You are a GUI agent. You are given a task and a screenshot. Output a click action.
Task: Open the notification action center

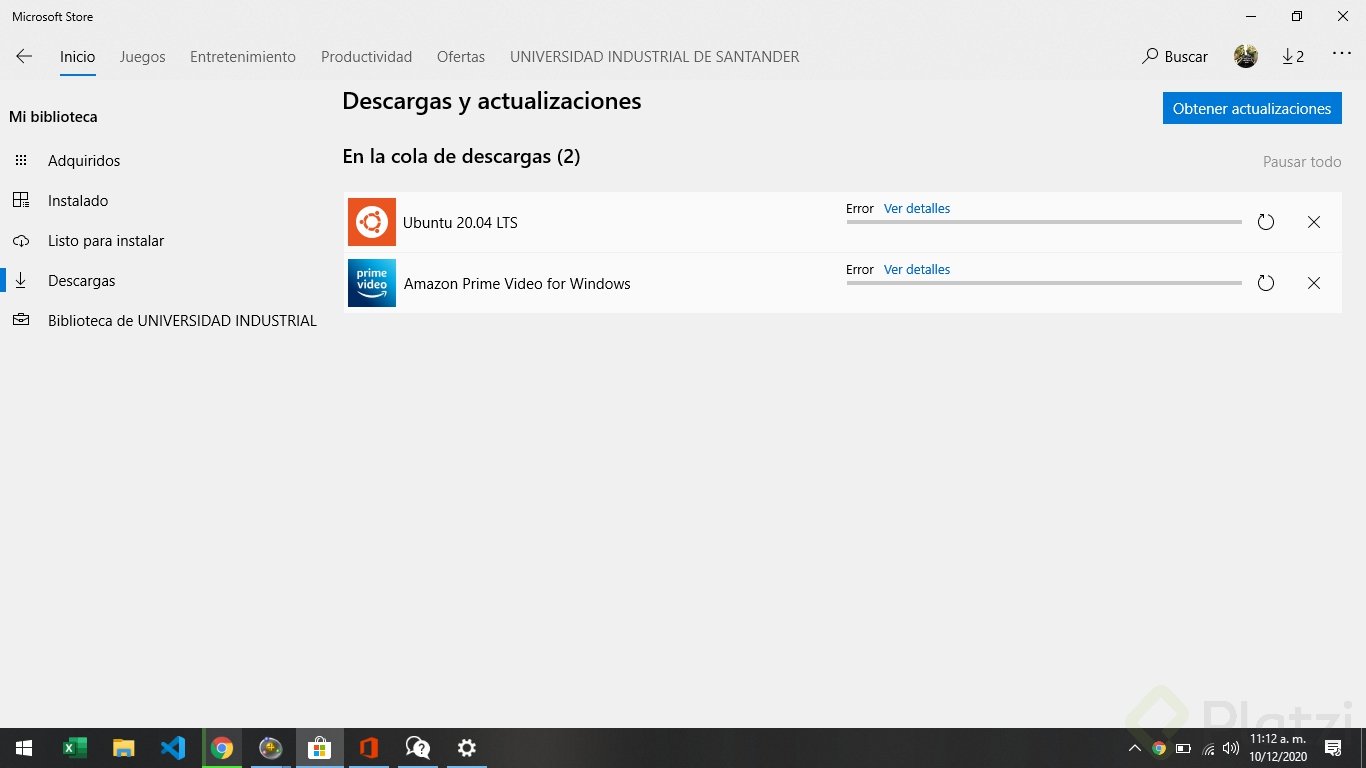pyautogui.click(x=1332, y=748)
